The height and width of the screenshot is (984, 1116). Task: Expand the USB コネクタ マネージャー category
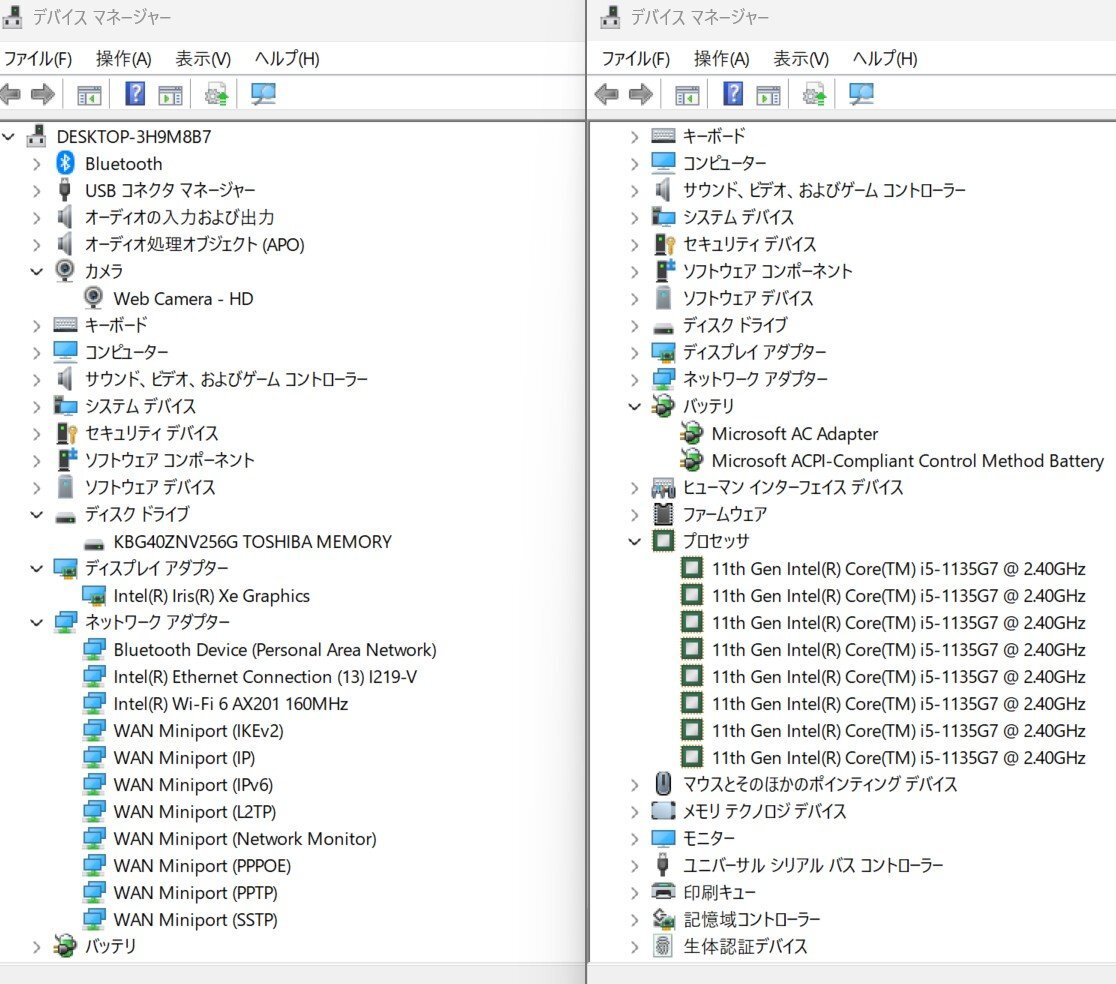tap(37, 190)
